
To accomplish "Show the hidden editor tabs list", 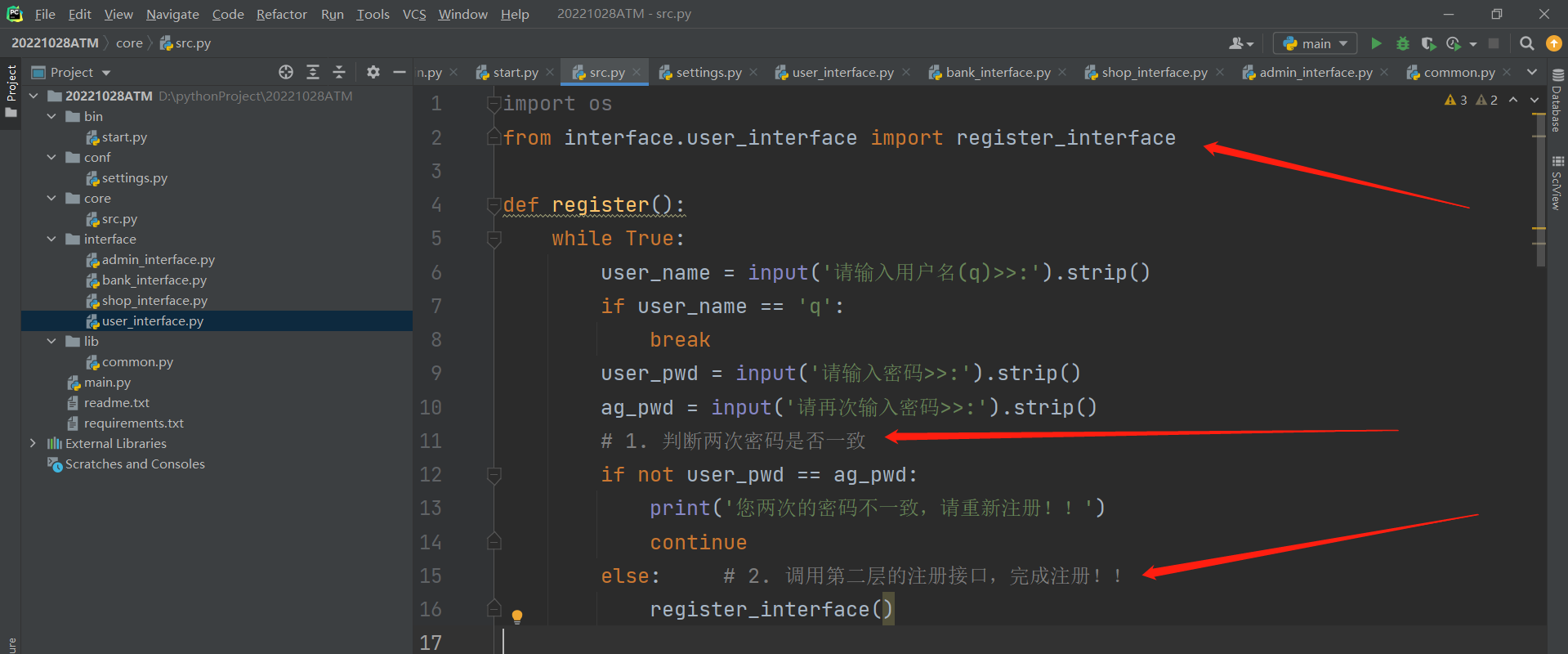I will pyautogui.click(x=1532, y=72).
